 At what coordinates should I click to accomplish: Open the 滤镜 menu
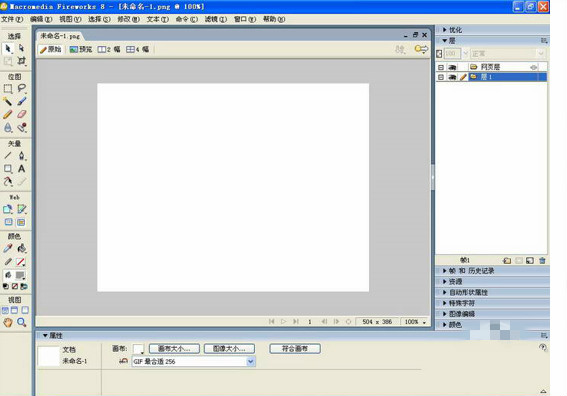pos(216,19)
